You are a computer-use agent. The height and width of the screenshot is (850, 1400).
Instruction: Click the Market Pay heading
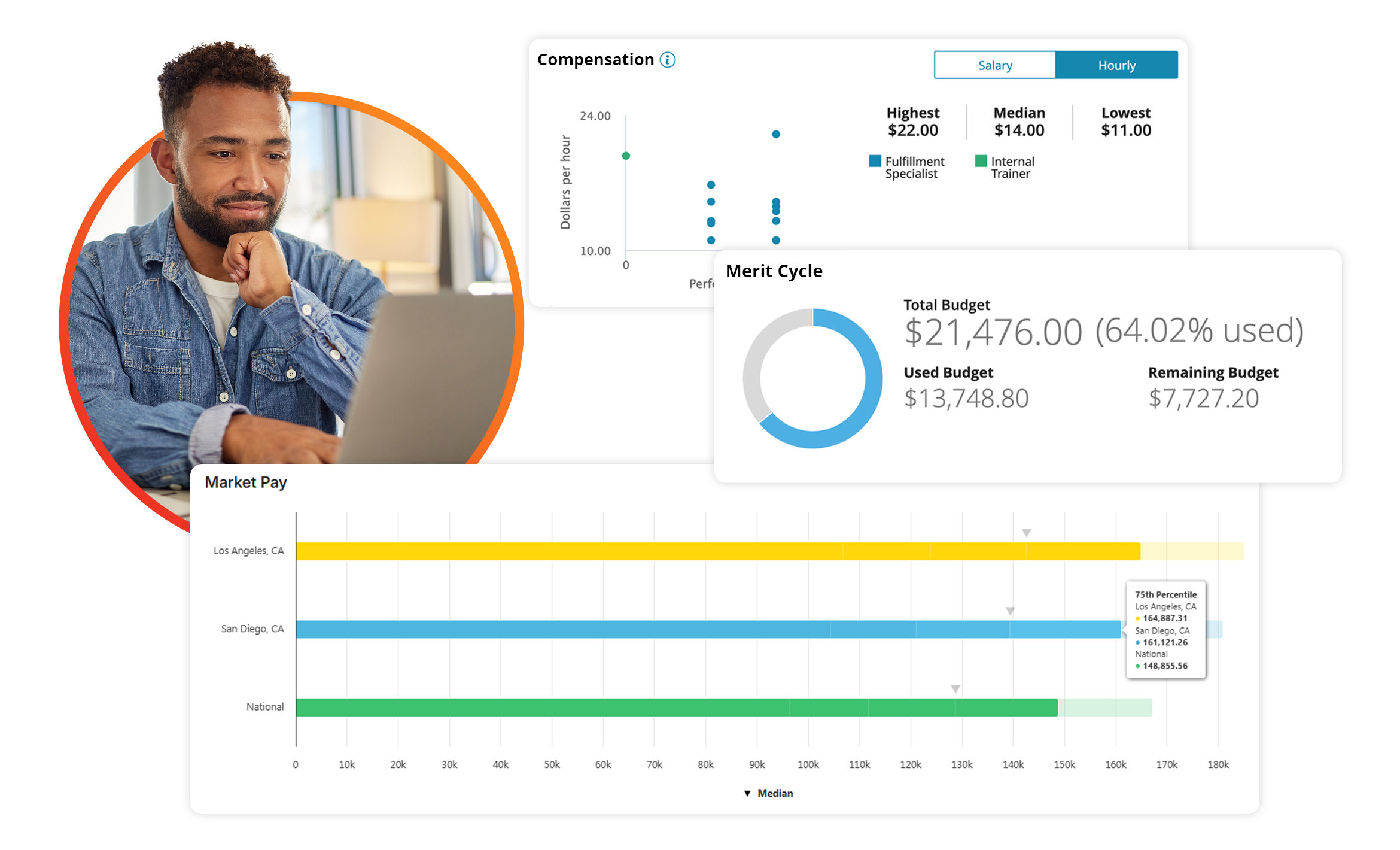(x=245, y=482)
